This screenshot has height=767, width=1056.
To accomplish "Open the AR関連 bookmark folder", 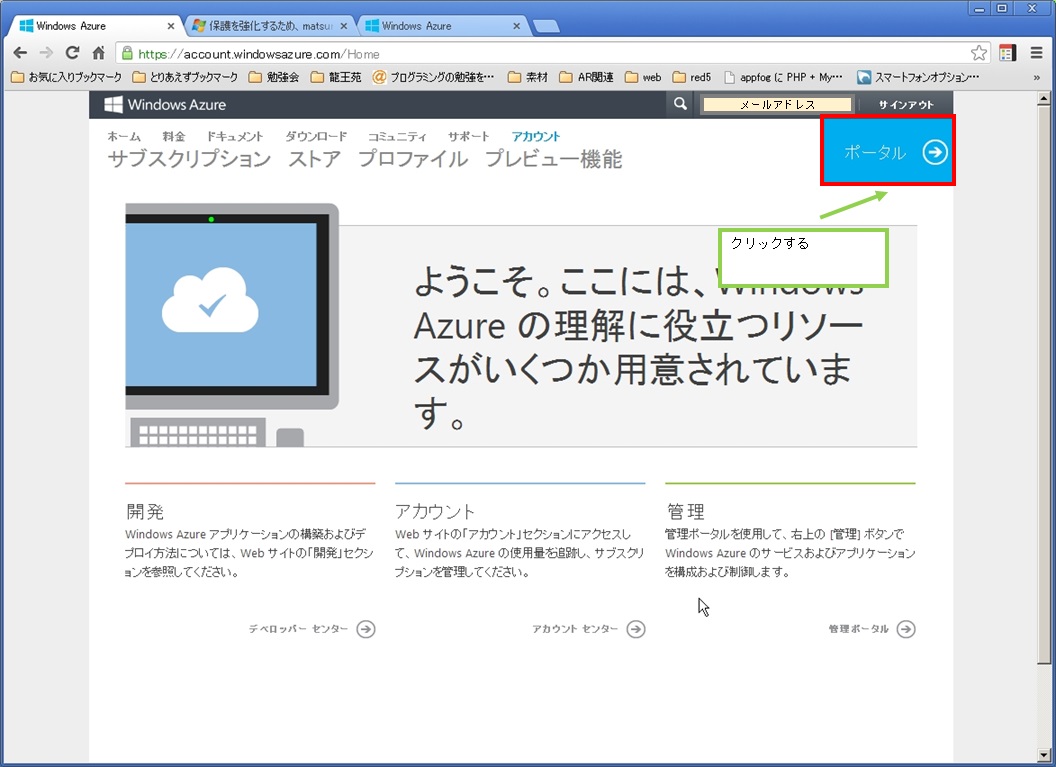I will click(587, 77).
